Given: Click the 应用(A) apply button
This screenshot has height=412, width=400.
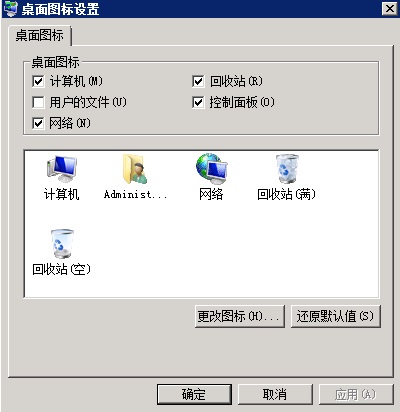Looking at the screenshot, I should (x=356, y=394).
